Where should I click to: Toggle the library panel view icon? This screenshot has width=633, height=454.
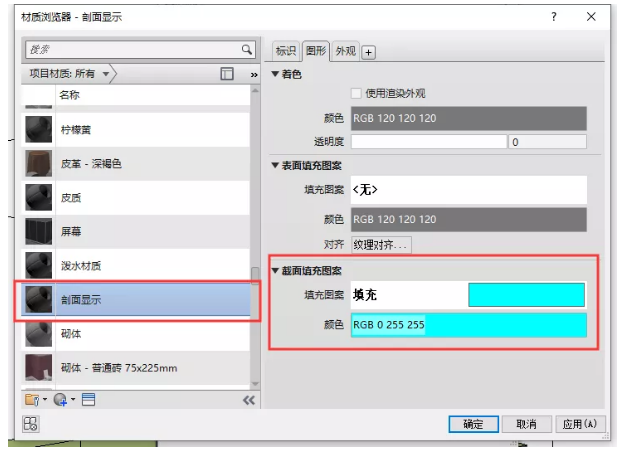[x=227, y=74]
